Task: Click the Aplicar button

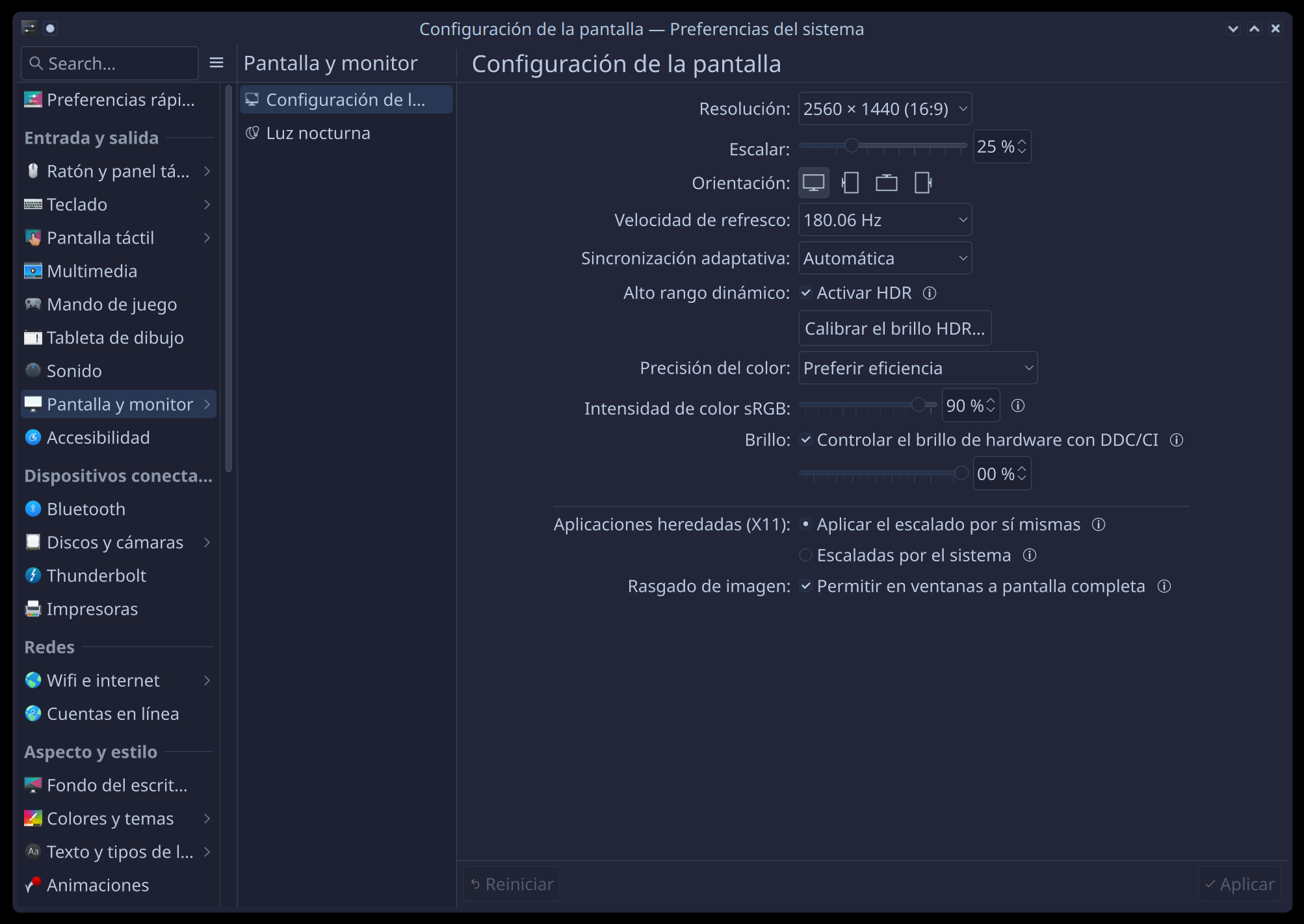Action: pos(1239,884)
